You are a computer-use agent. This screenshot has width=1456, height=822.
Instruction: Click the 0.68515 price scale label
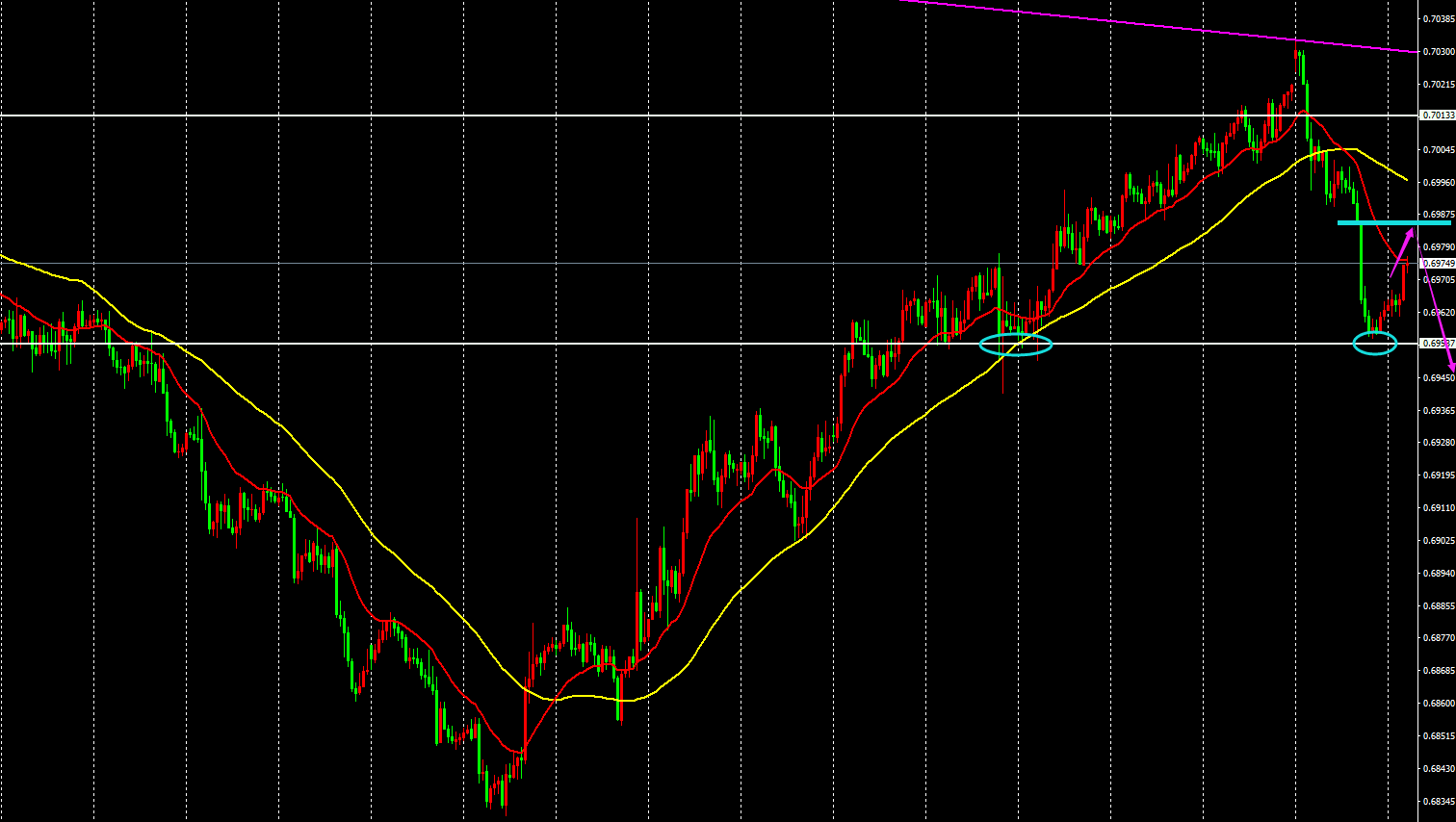[x=1438, y=736]
